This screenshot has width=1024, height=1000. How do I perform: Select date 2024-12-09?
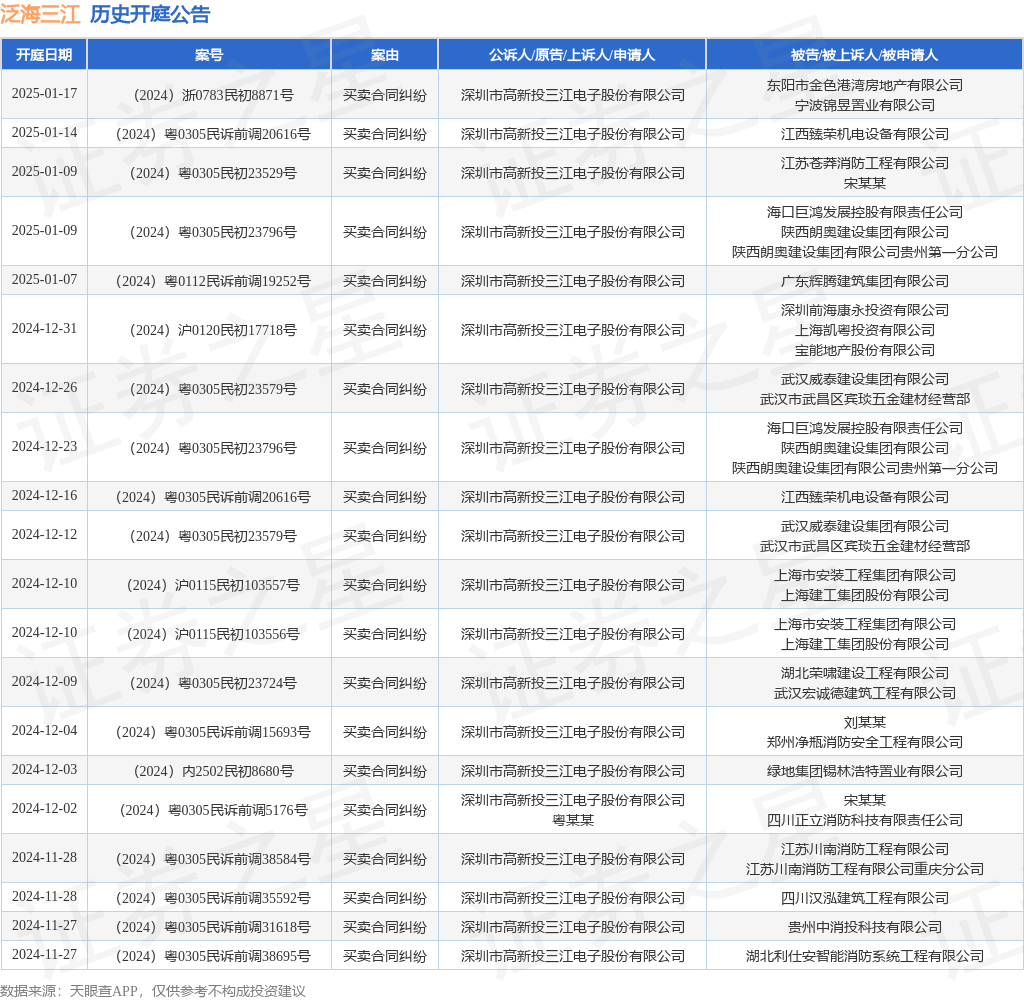tap(44, 681)
